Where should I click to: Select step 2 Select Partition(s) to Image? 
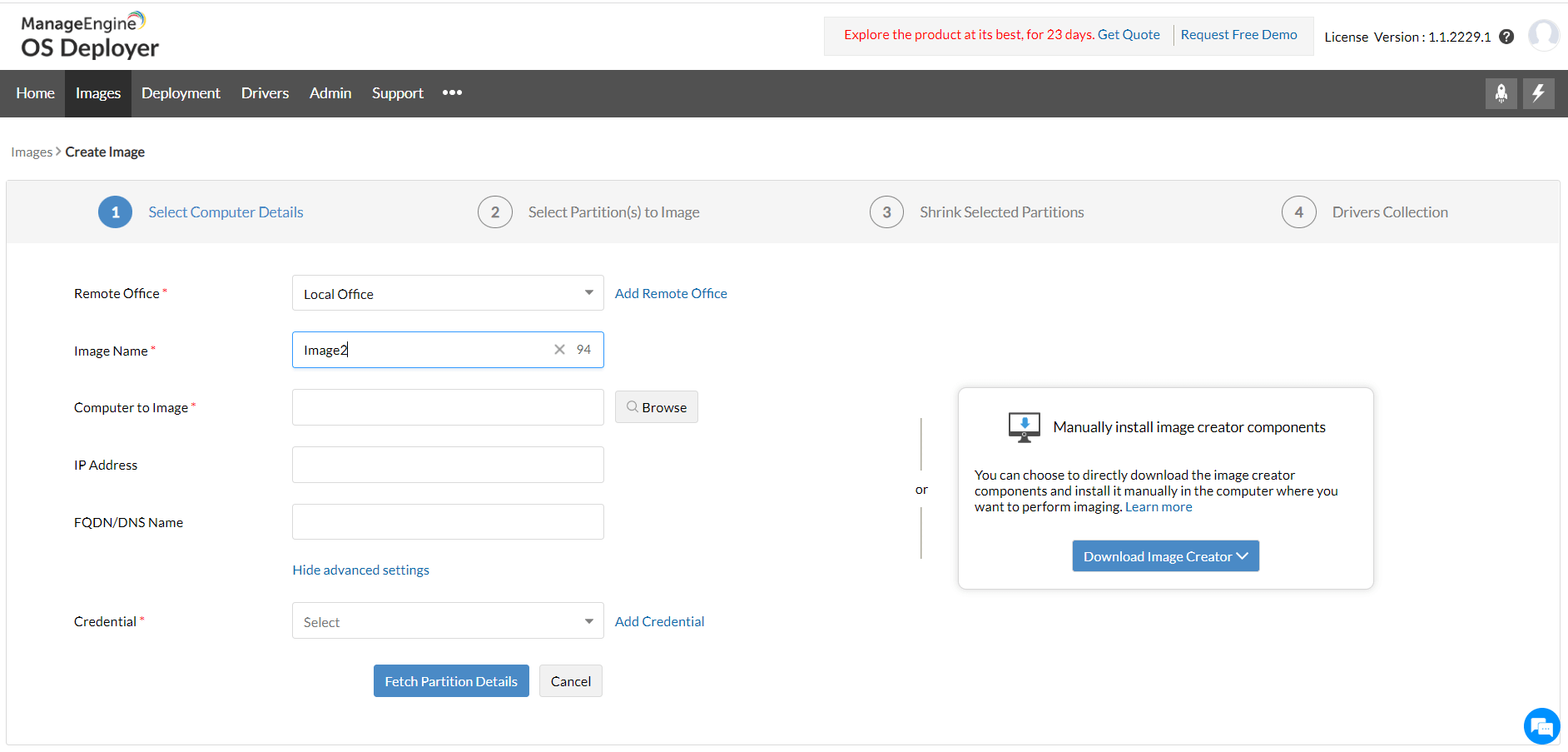[613, 212]
